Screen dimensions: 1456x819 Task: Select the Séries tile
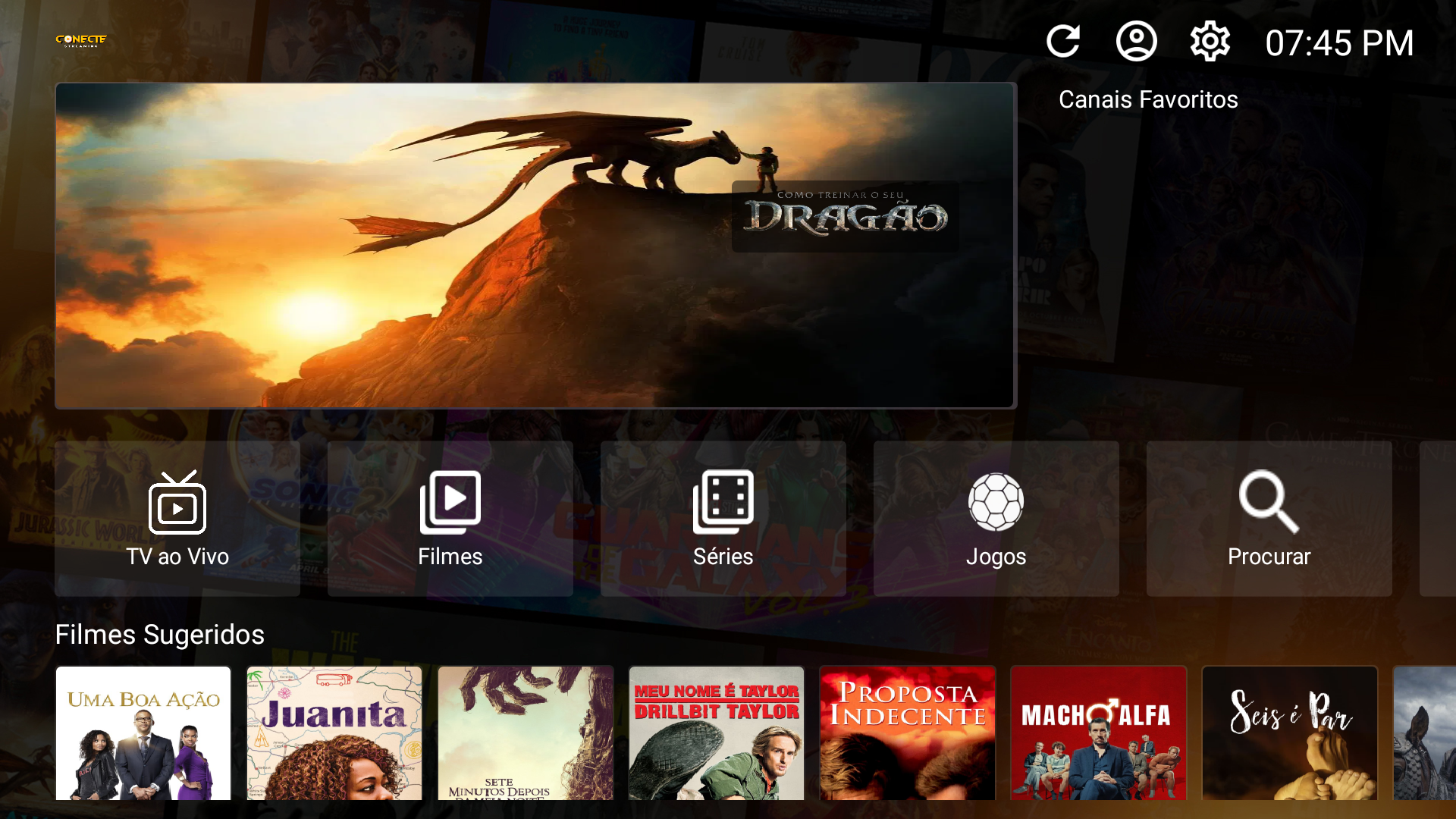click(723, 519)
